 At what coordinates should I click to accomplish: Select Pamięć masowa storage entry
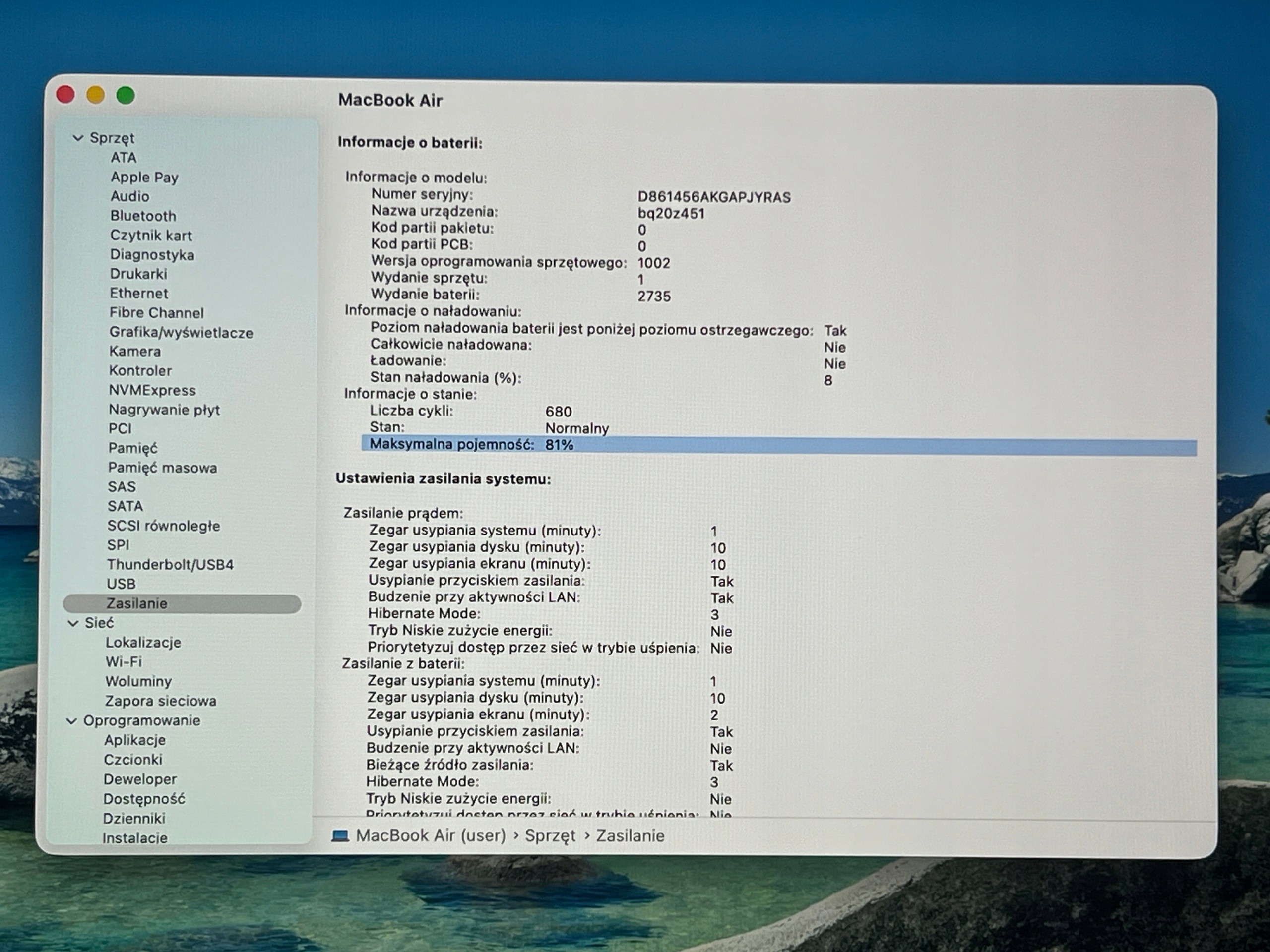(x=163, y=468)
